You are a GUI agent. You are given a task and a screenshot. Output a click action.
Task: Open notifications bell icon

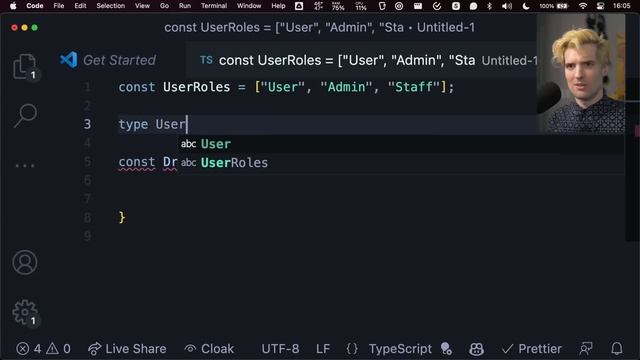tap(617, 349)
